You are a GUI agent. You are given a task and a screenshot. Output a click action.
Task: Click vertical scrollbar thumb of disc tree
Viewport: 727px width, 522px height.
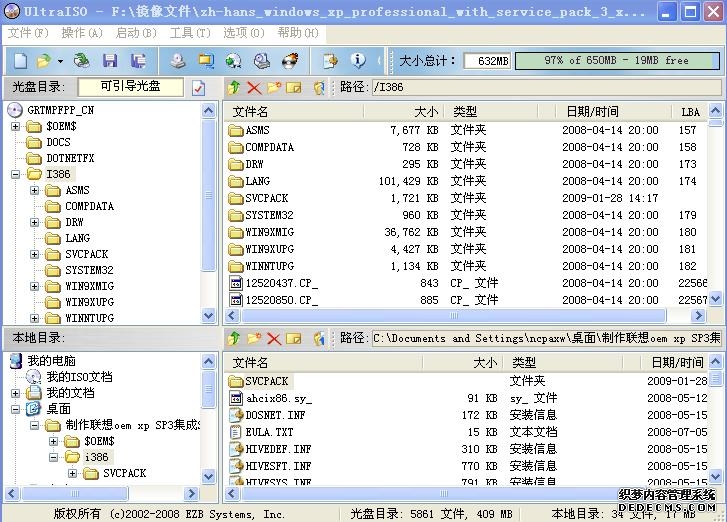point(209,195)
